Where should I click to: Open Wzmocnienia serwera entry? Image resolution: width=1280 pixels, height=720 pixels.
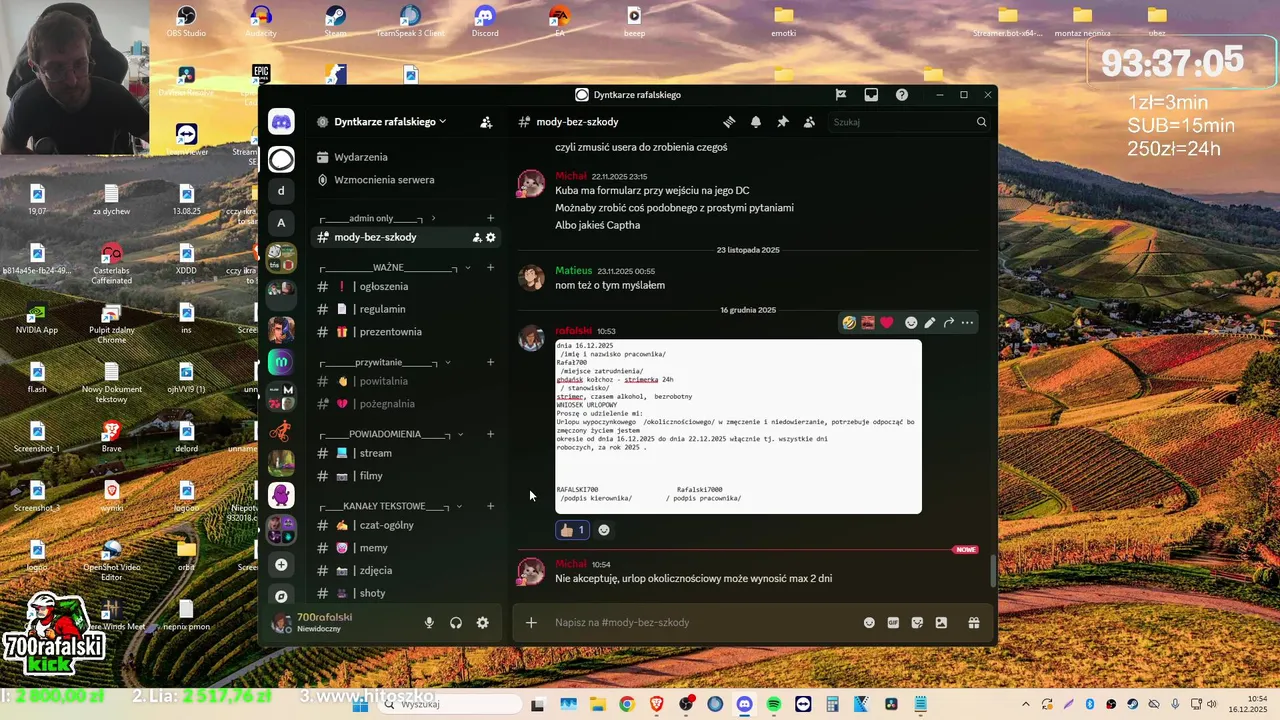click(x=406, y=180)
